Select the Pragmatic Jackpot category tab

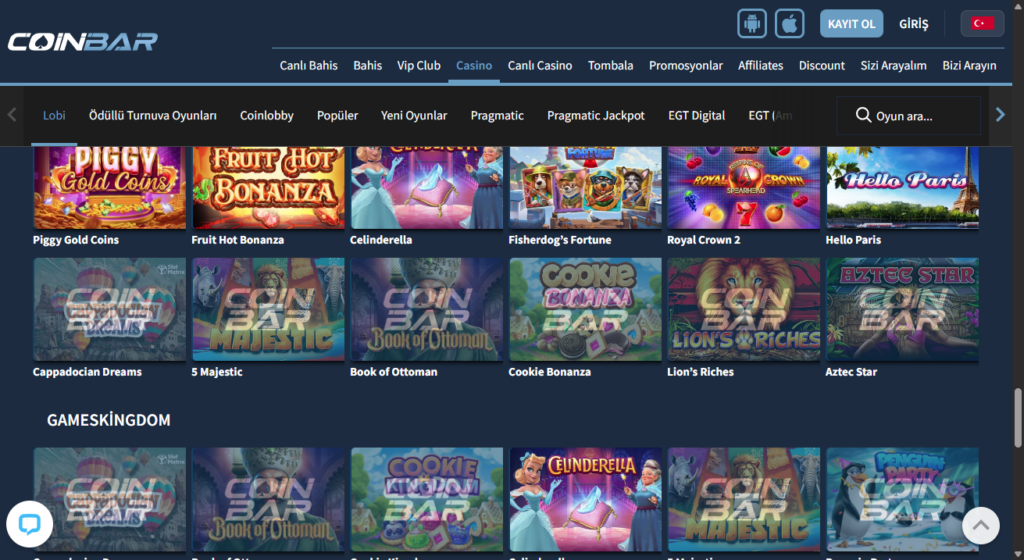595,116
